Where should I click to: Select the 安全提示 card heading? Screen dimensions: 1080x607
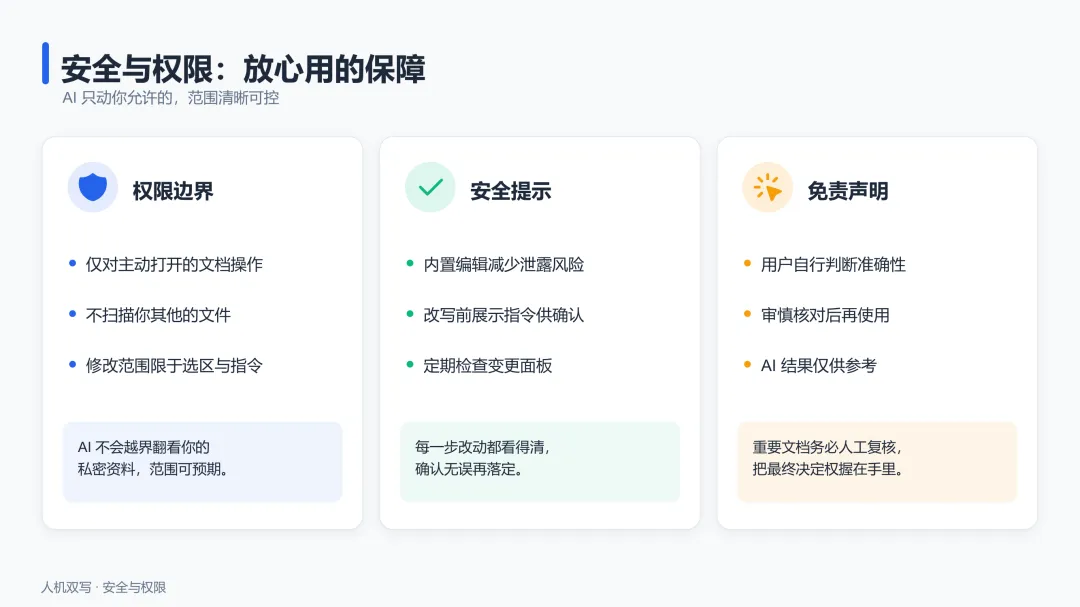pyautogui.click(x=510, y=191)
